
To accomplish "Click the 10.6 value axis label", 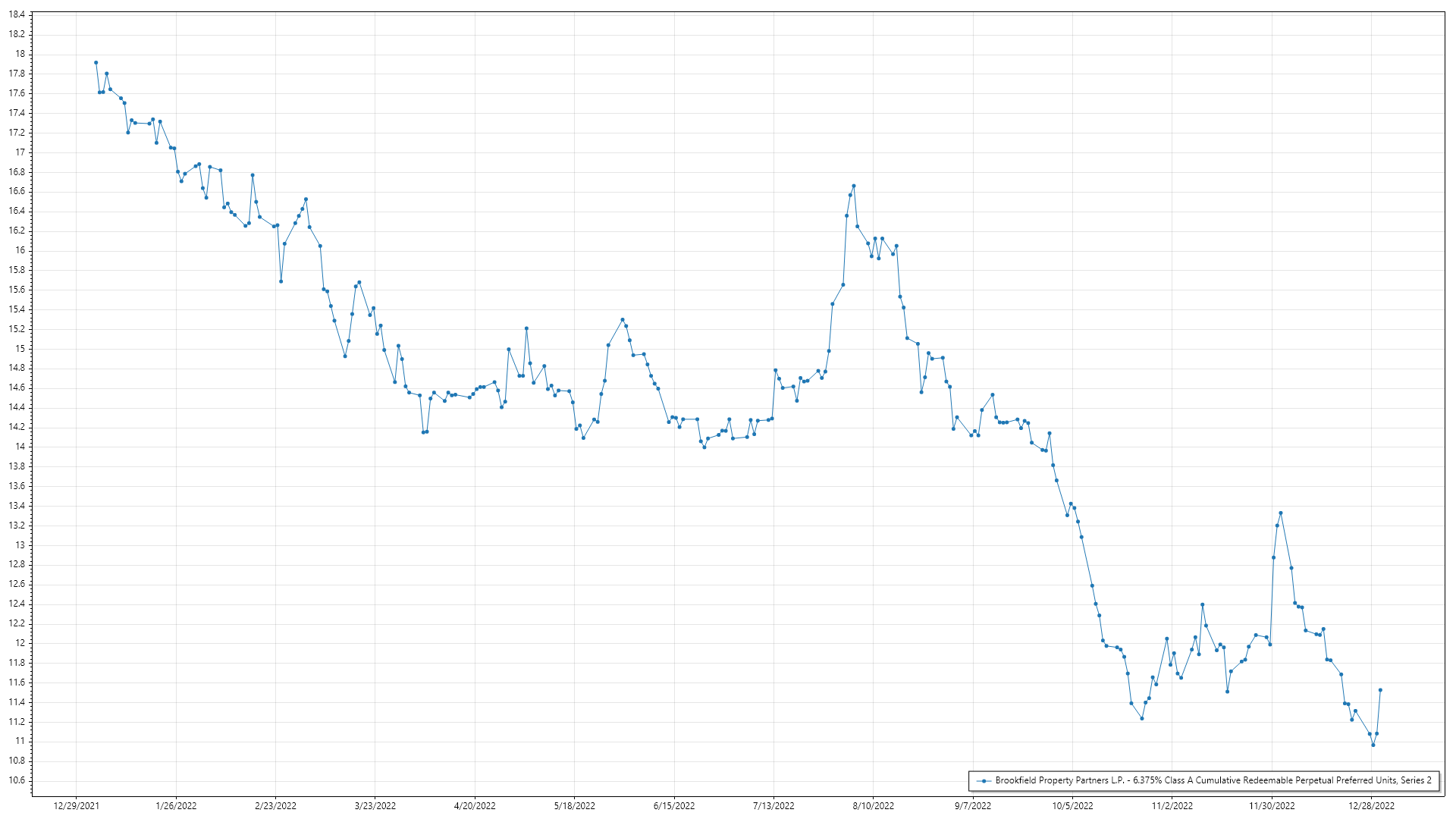I will 17,781.
